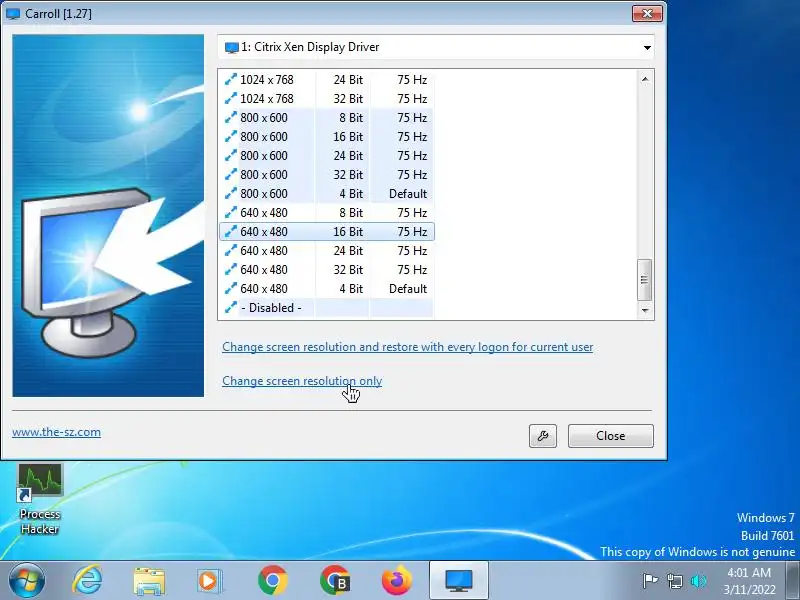Open the wrench settings button

543,436
